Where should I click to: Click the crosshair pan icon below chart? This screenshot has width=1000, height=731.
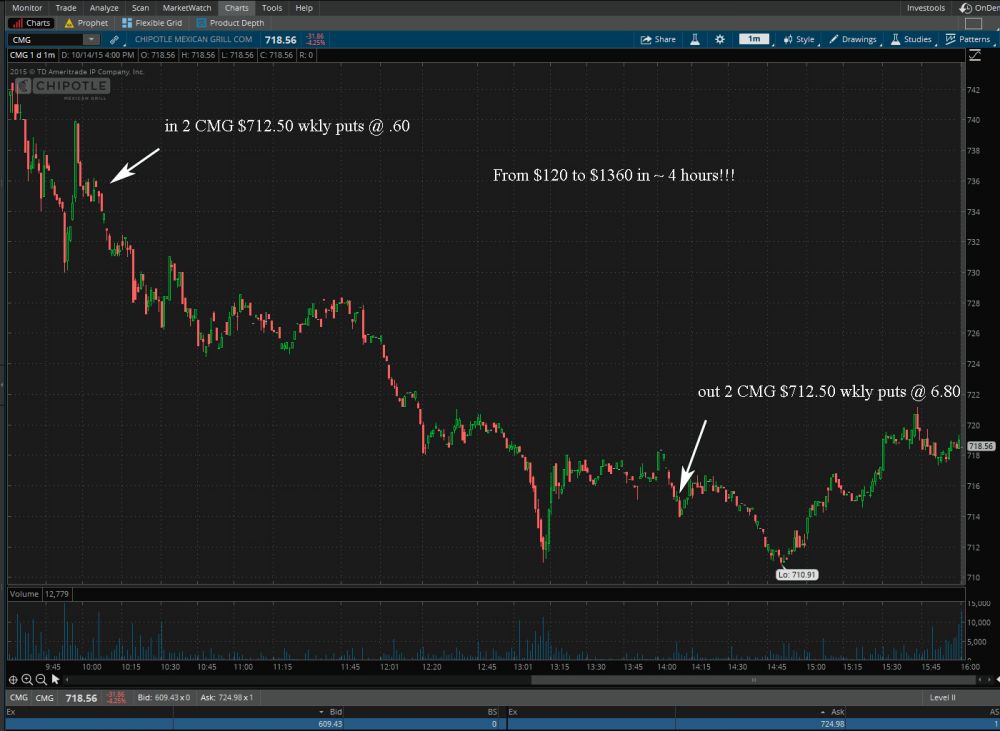pyautogui.click(x=13, y=679)
